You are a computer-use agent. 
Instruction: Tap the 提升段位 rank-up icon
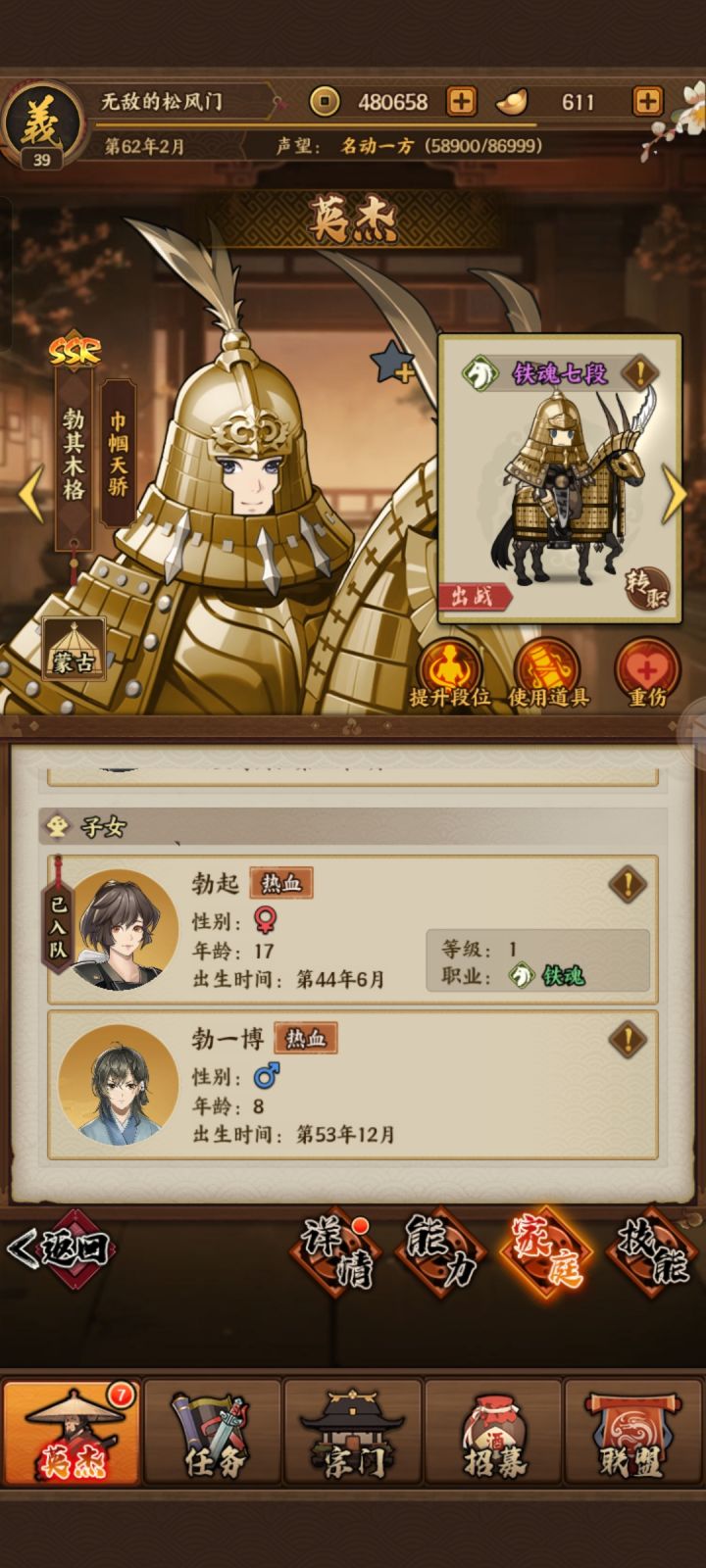coord(450,673)
